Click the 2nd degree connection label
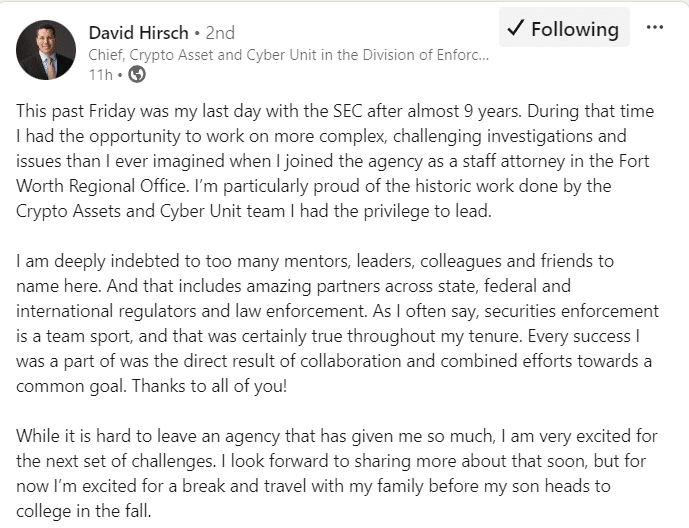 point(220,33)
